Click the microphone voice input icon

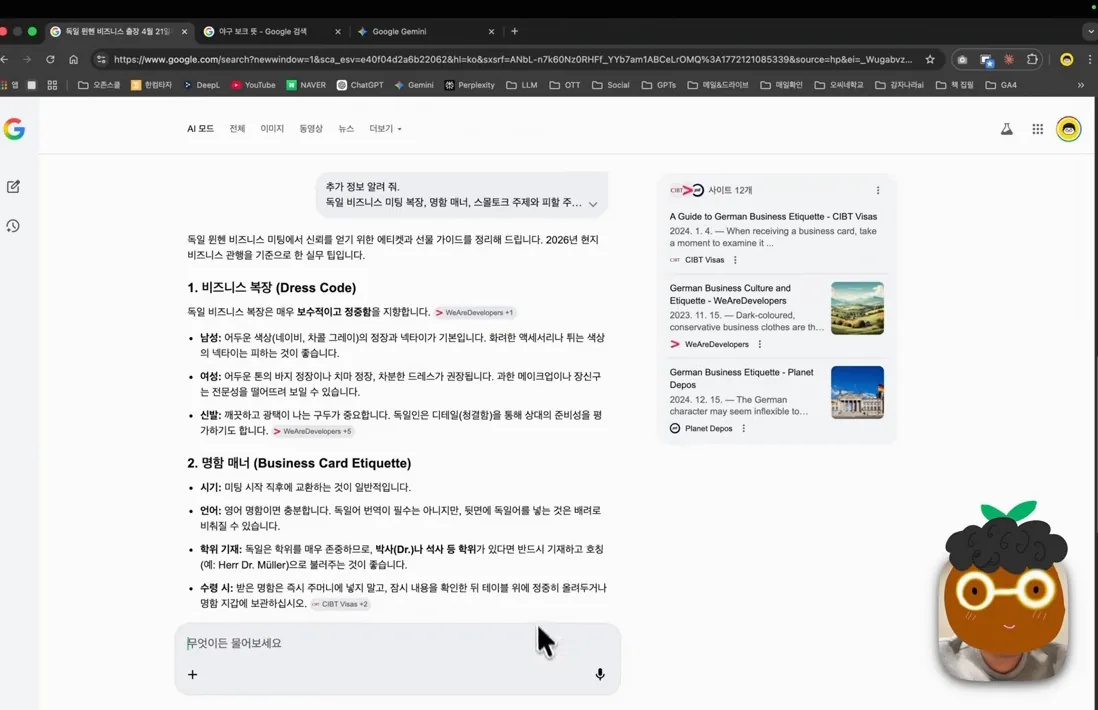600,674
